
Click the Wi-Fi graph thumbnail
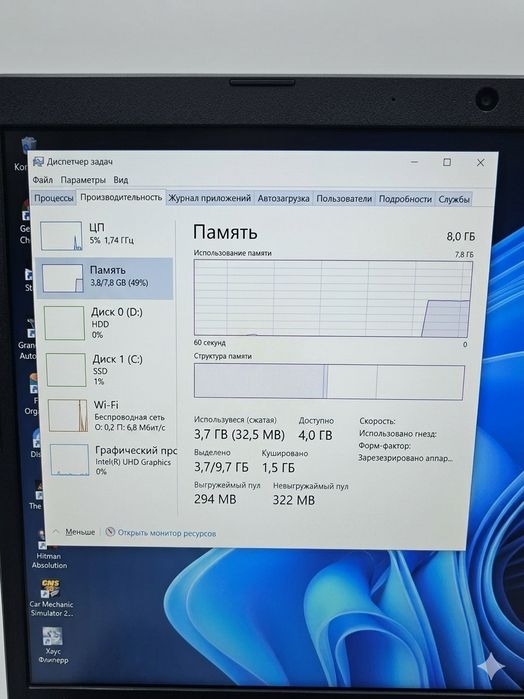click(68, 415)
